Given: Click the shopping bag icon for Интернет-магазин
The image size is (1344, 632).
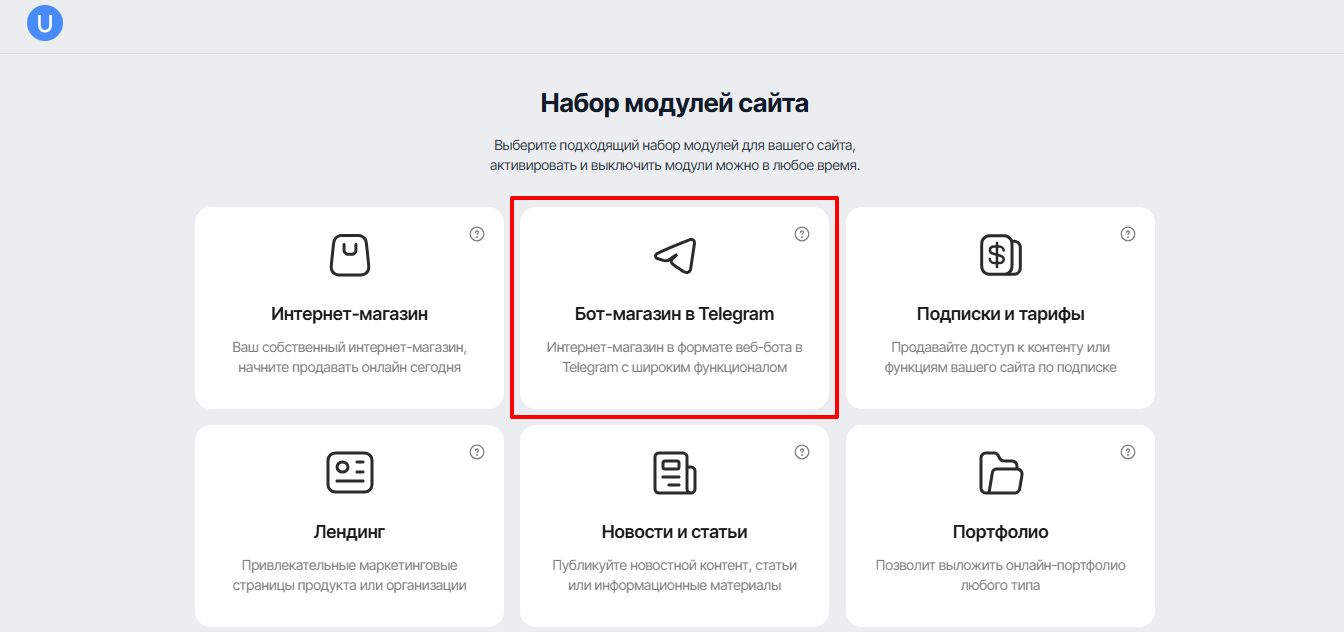Looking at the screenshot, I should (x=349, y=255).
